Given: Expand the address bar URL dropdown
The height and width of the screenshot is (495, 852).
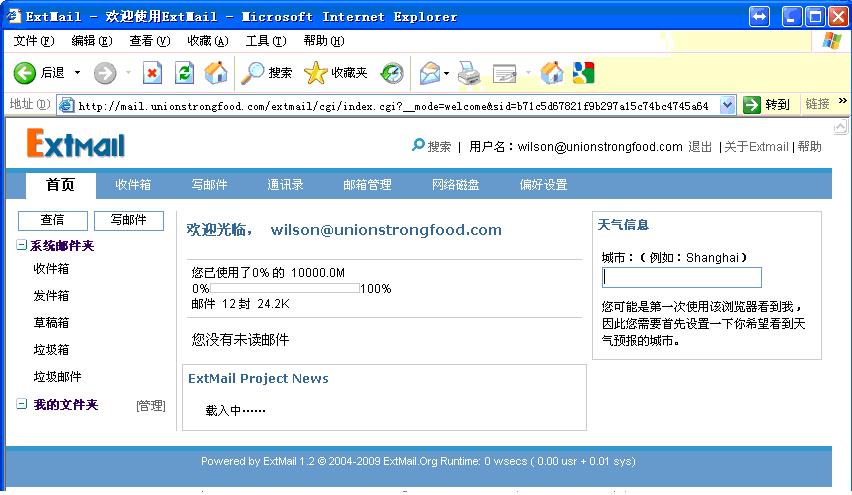Looking at the screenshot, I should pos(727,105).
